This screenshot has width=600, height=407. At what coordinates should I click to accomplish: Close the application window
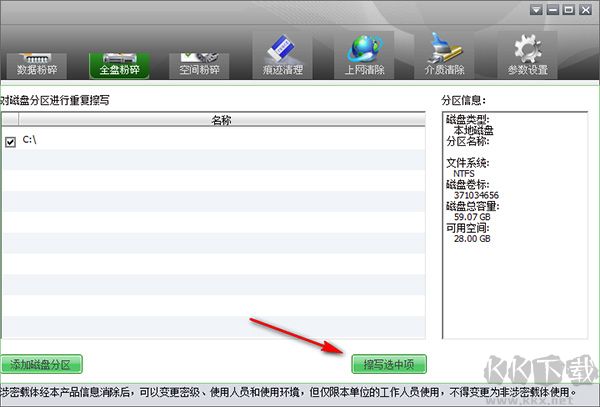585,10
